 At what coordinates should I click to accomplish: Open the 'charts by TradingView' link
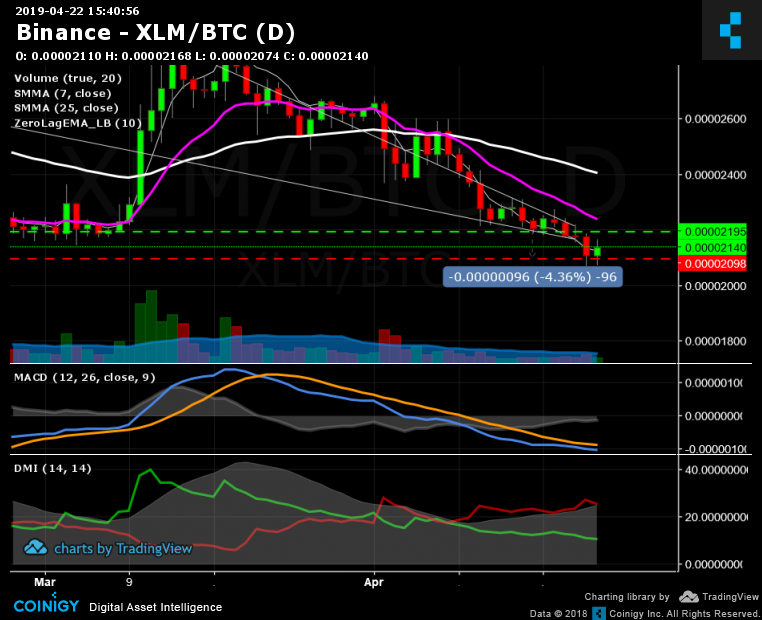coord(123,549)
